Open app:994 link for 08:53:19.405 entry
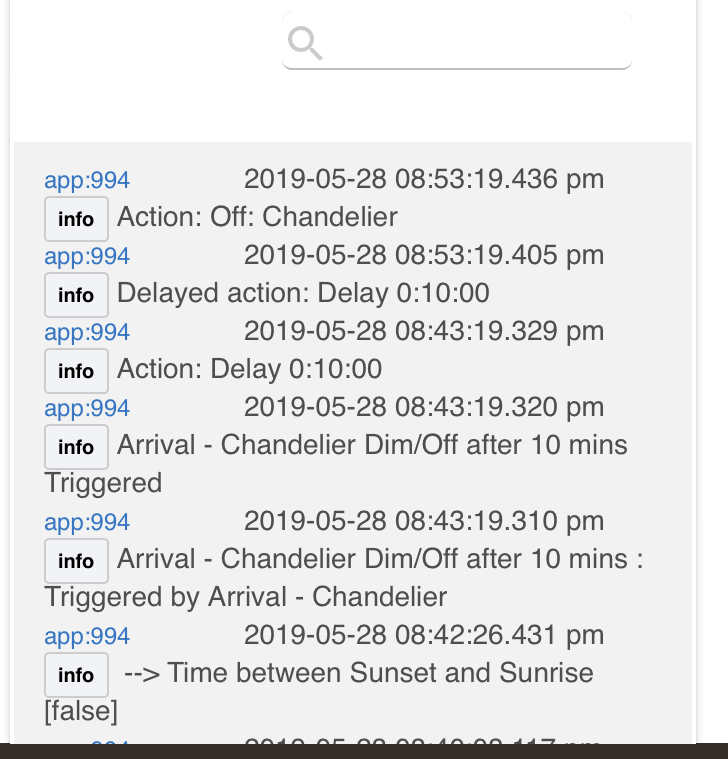 (x=87, y=256)
